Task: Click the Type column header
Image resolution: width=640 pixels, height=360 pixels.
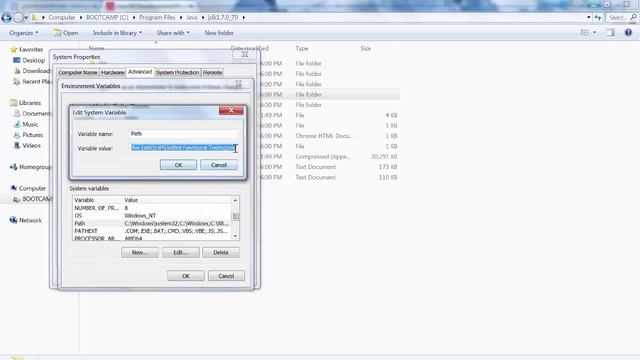Action: pyautogui.click(x=302, y=48)
